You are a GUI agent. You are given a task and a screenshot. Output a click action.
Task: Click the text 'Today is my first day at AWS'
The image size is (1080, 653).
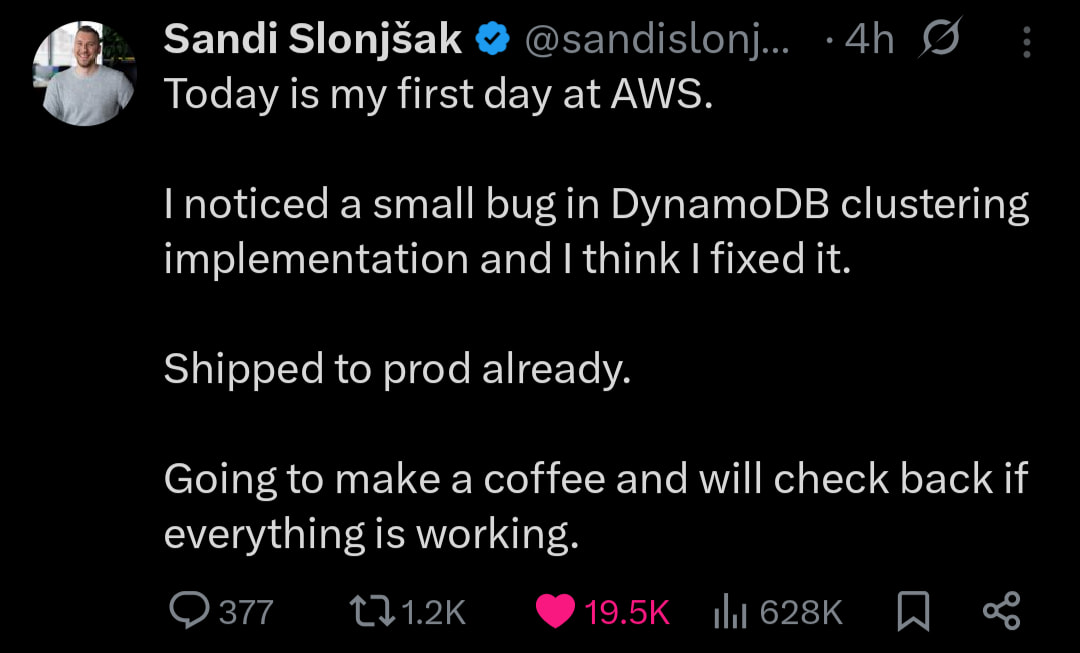437,94
